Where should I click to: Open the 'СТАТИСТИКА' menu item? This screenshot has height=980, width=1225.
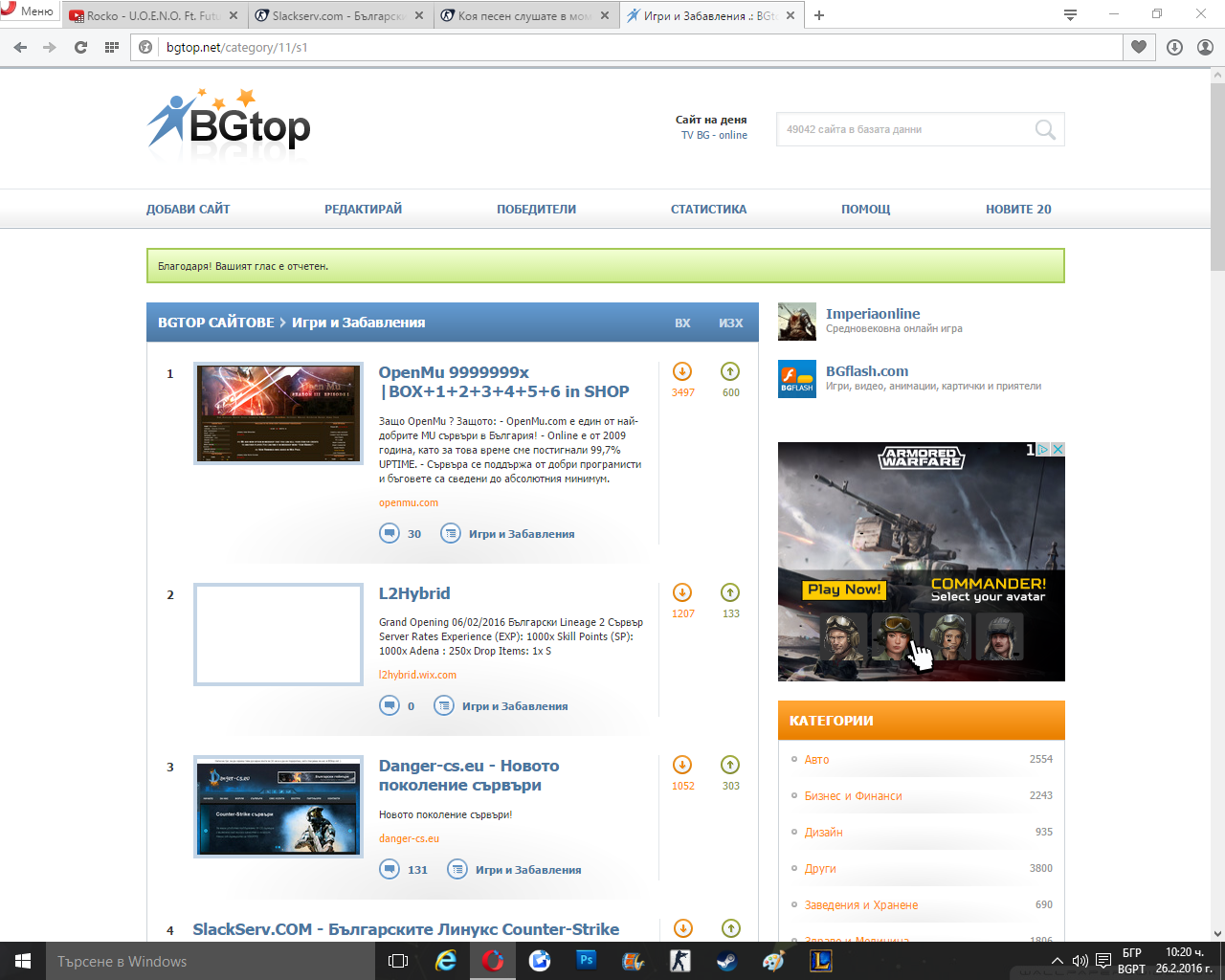(708, 209)
